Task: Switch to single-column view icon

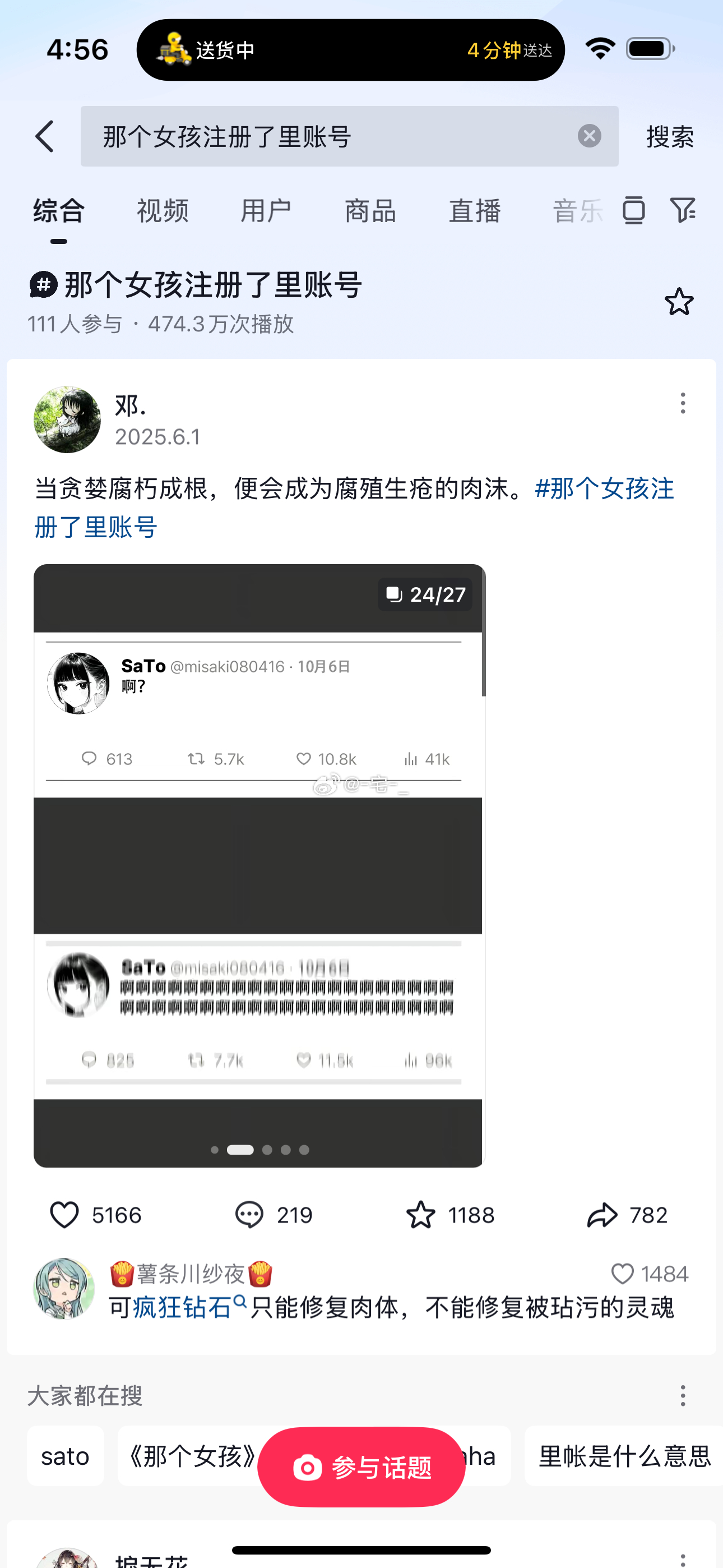Action: coord(633,211)
